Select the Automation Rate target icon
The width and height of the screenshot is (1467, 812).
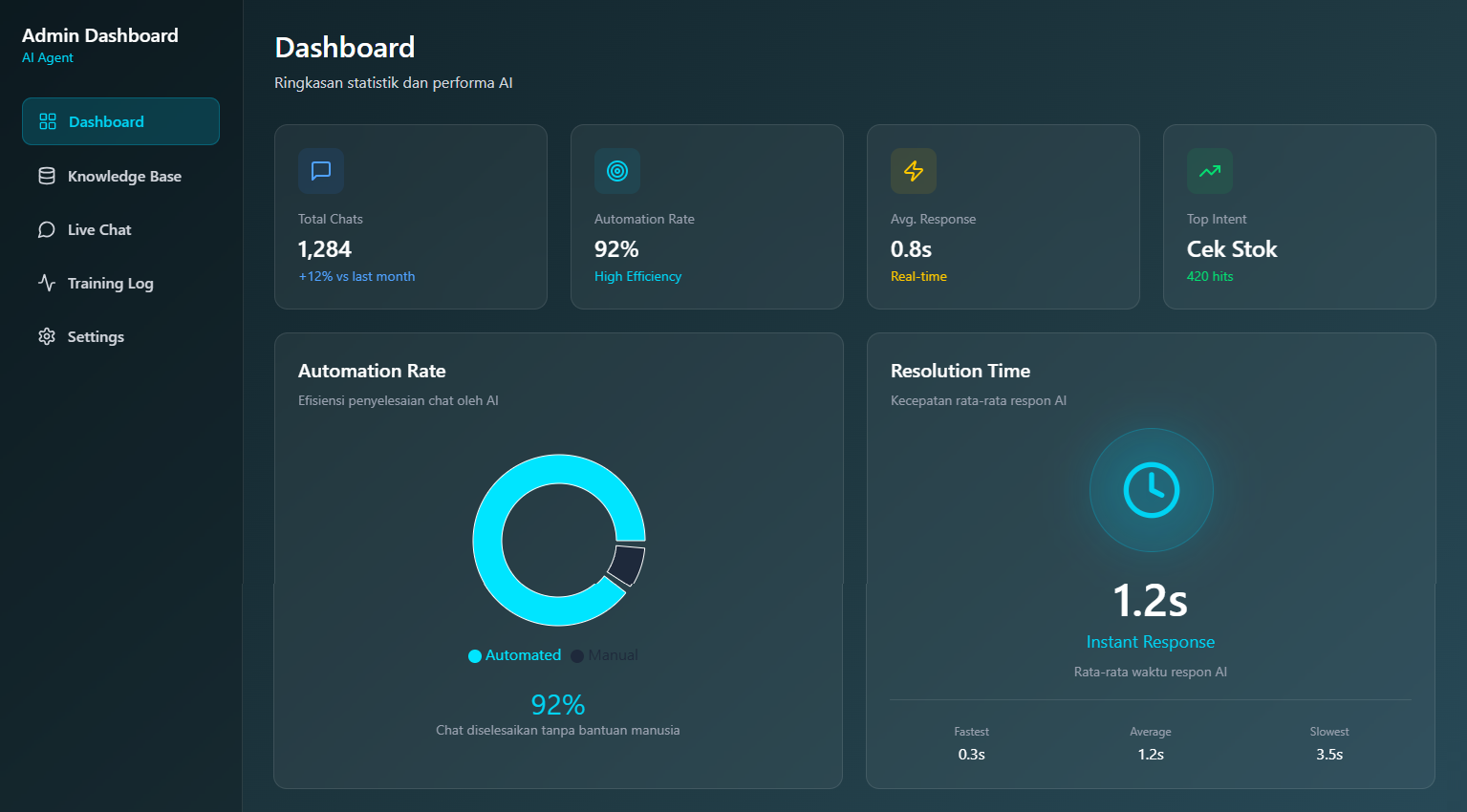coord(616,171)
